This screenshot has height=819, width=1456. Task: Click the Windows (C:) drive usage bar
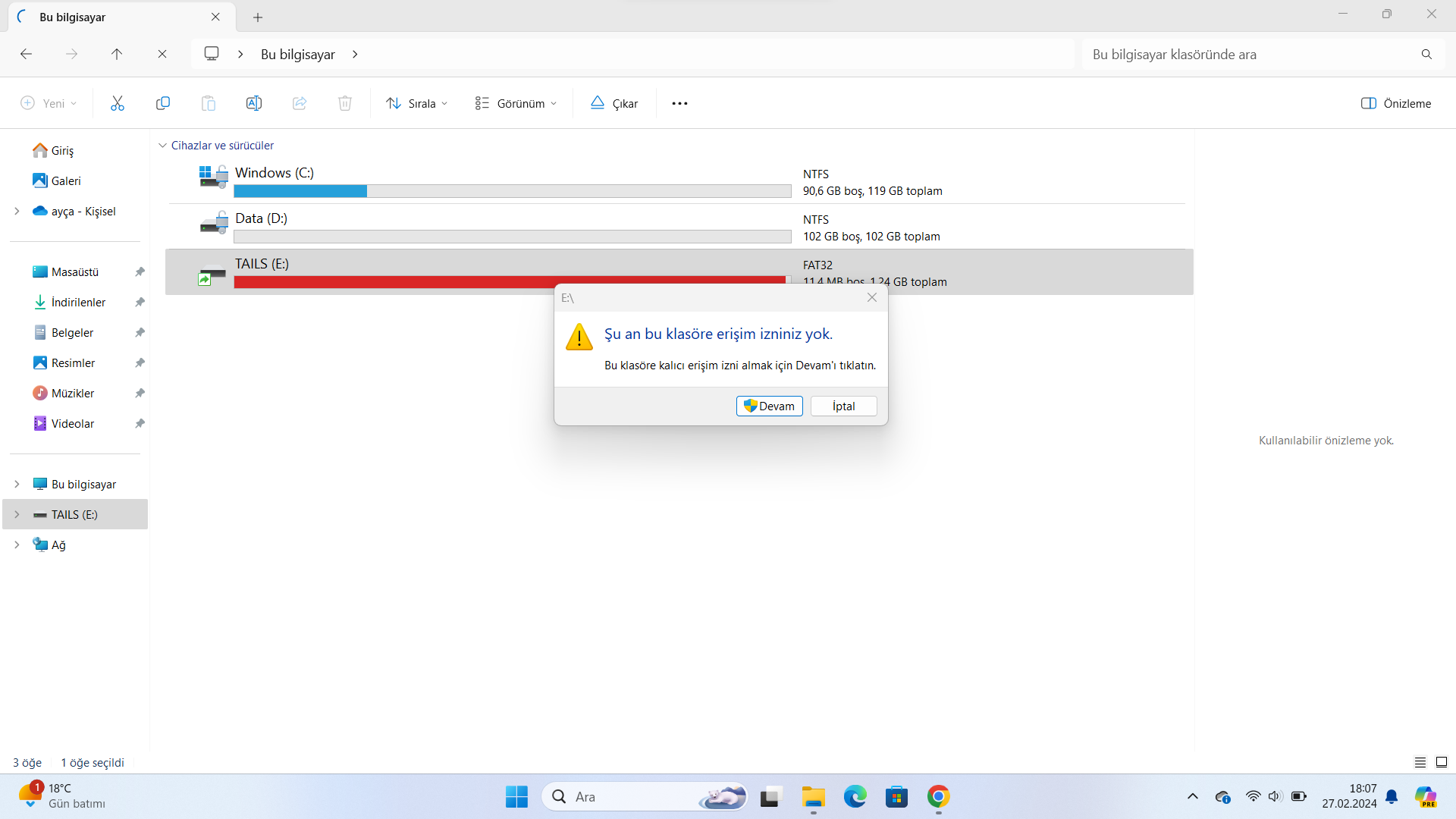click(512, 191)
